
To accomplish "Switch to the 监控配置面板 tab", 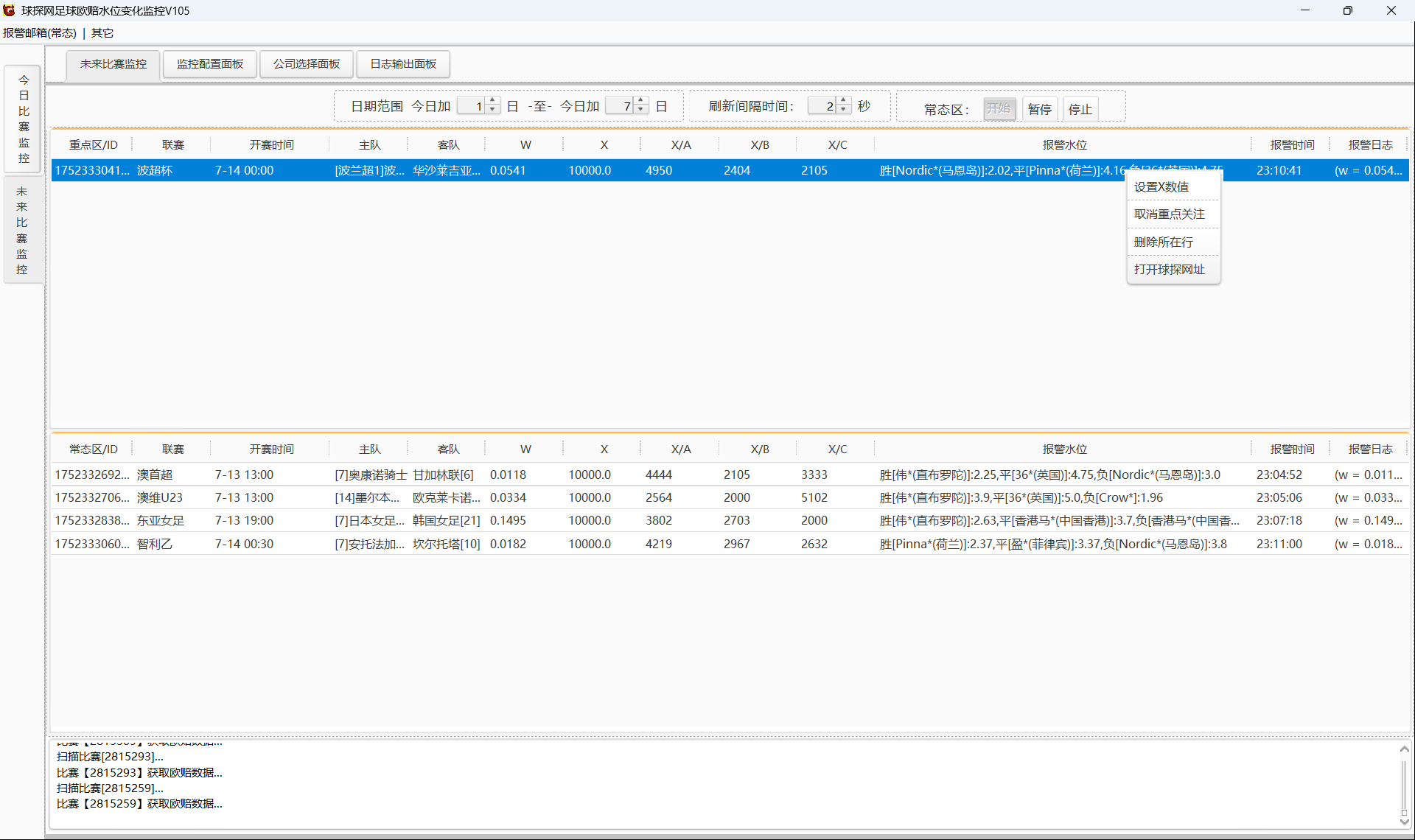I will pos(210,64).
